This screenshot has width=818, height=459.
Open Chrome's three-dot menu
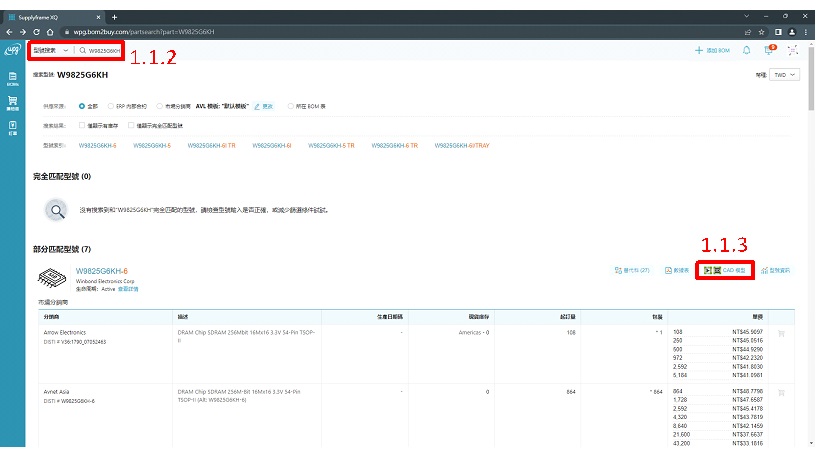tap(807, 32)
